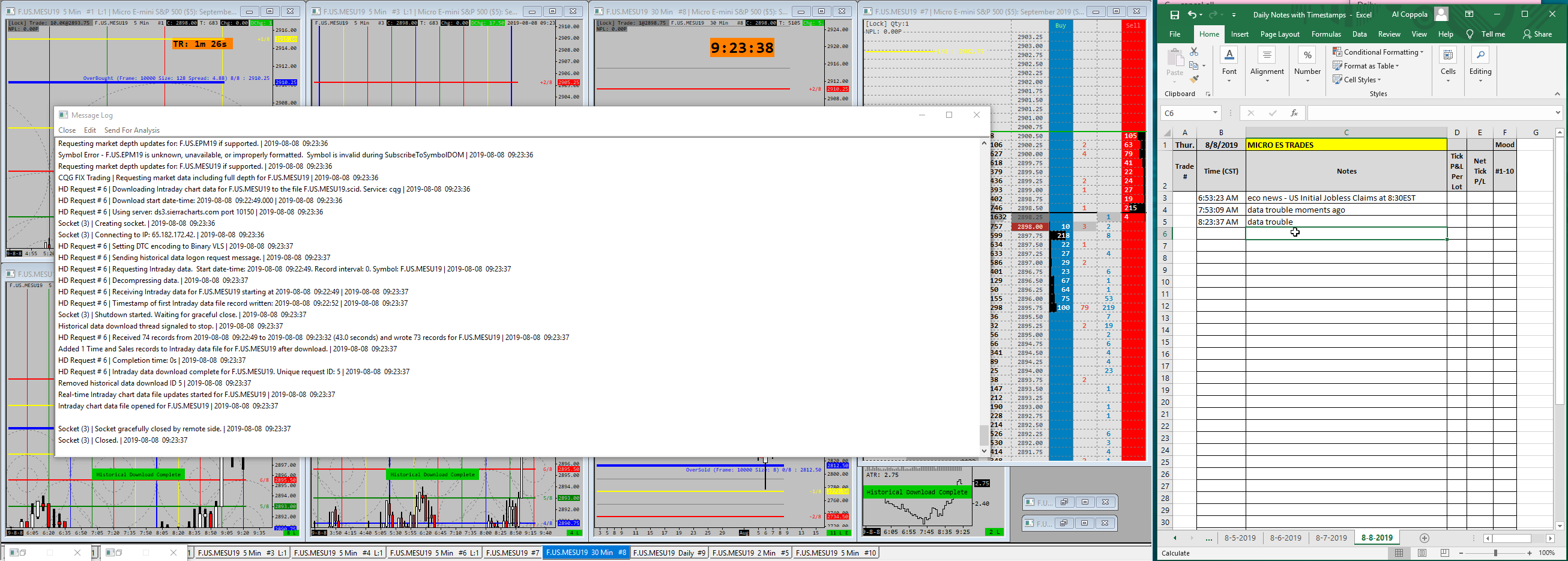Open the Format as Table gallery
The image size is (1568, 561).
1365,66
